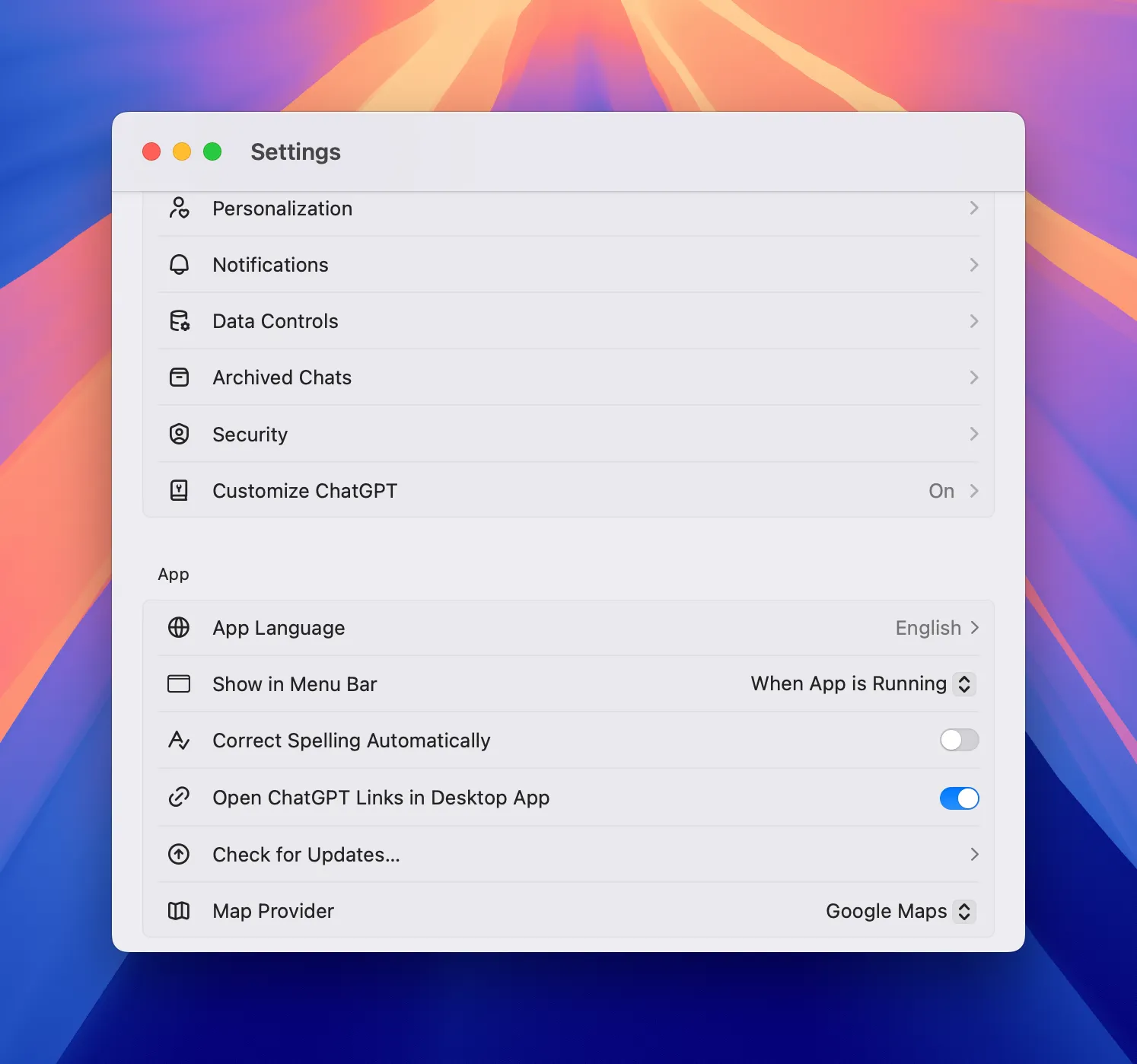Click the green zoom window button
1137x1064 pixels.
(212, 151)
